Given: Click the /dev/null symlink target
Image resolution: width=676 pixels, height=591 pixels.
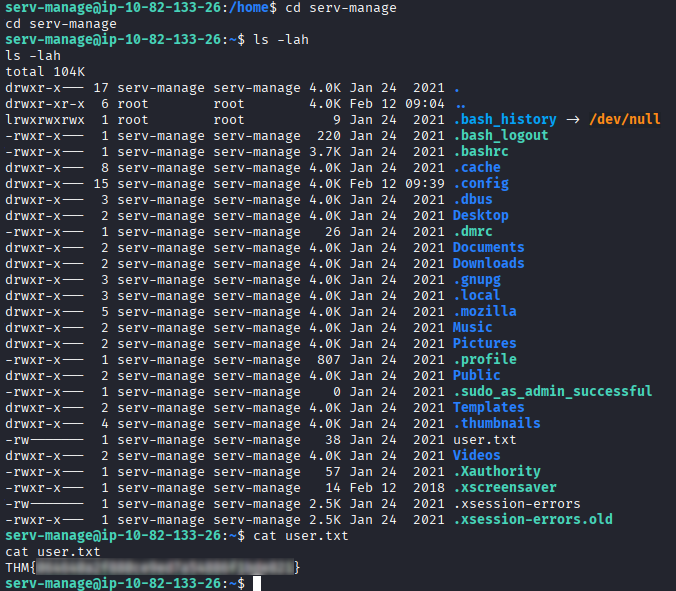Looking at the screenshot, I should (624, 119).
